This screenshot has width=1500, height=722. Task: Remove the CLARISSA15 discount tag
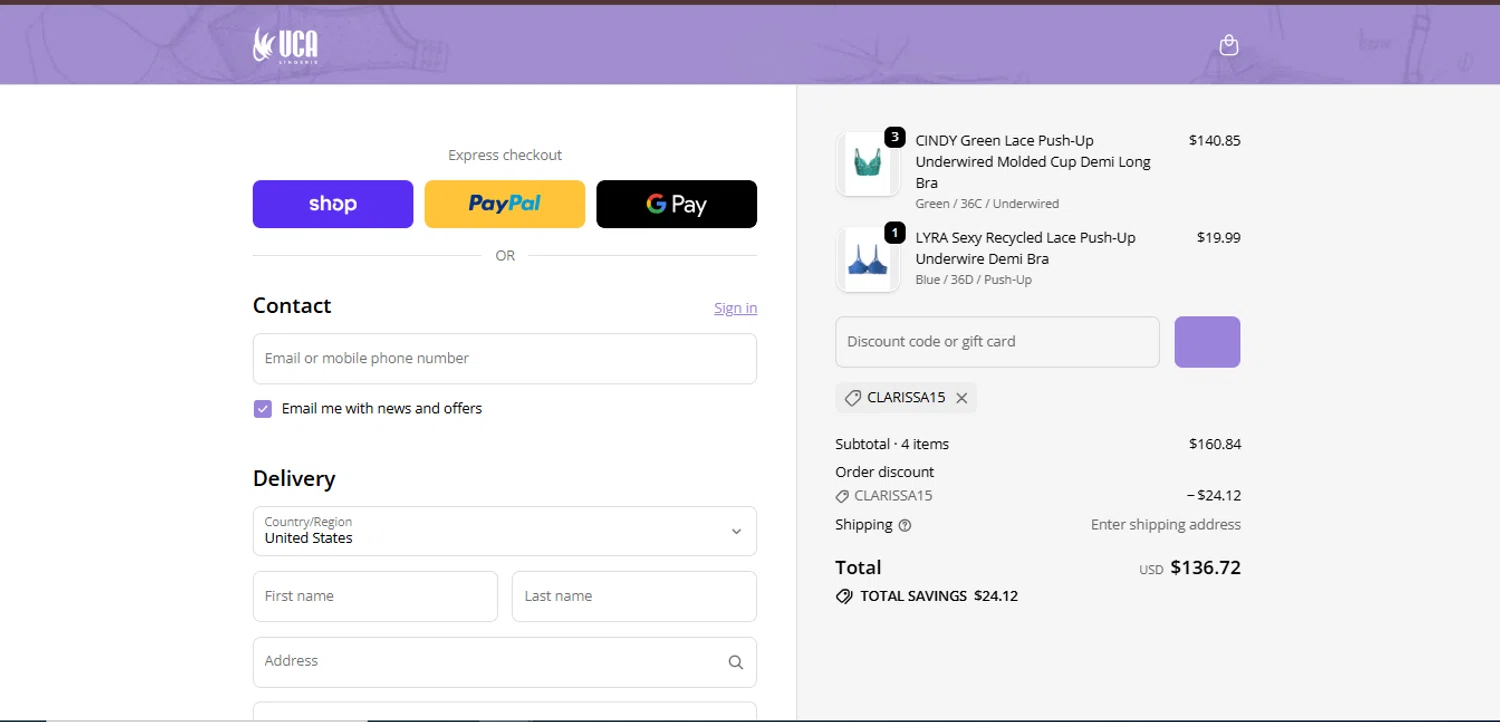[961, 398]
